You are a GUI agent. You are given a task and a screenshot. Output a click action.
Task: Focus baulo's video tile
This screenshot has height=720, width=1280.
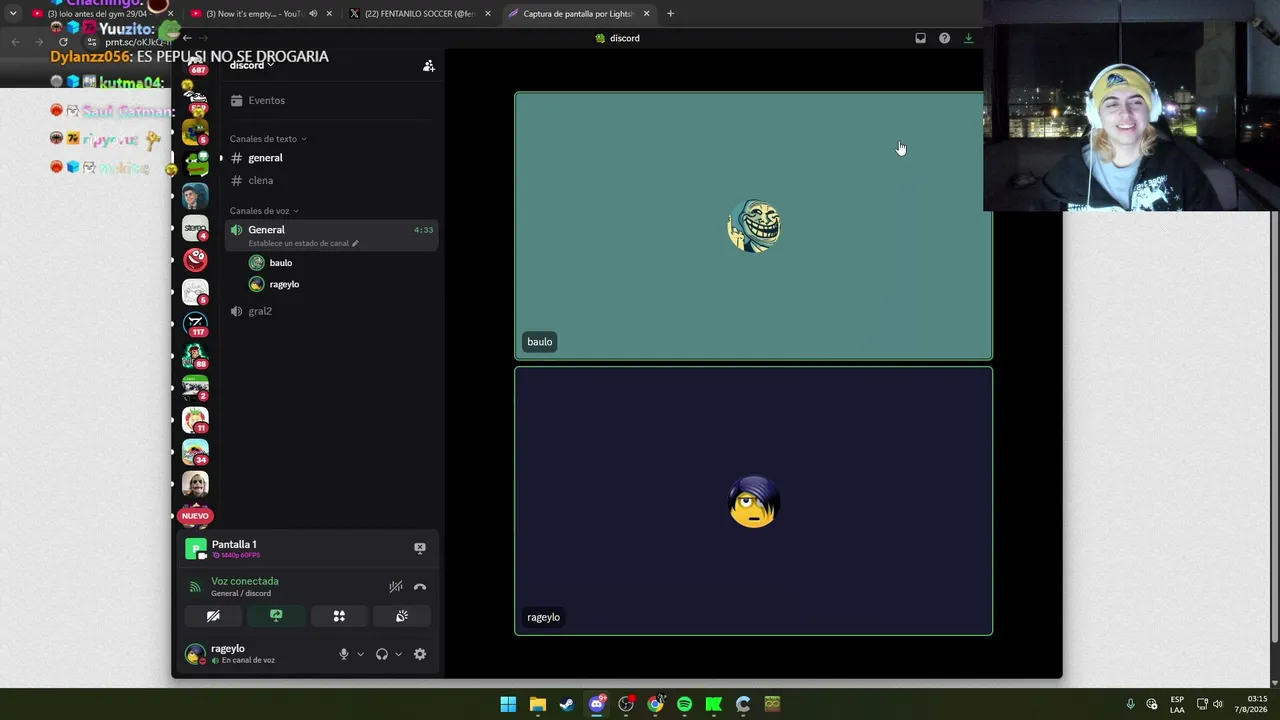(753, 226)
